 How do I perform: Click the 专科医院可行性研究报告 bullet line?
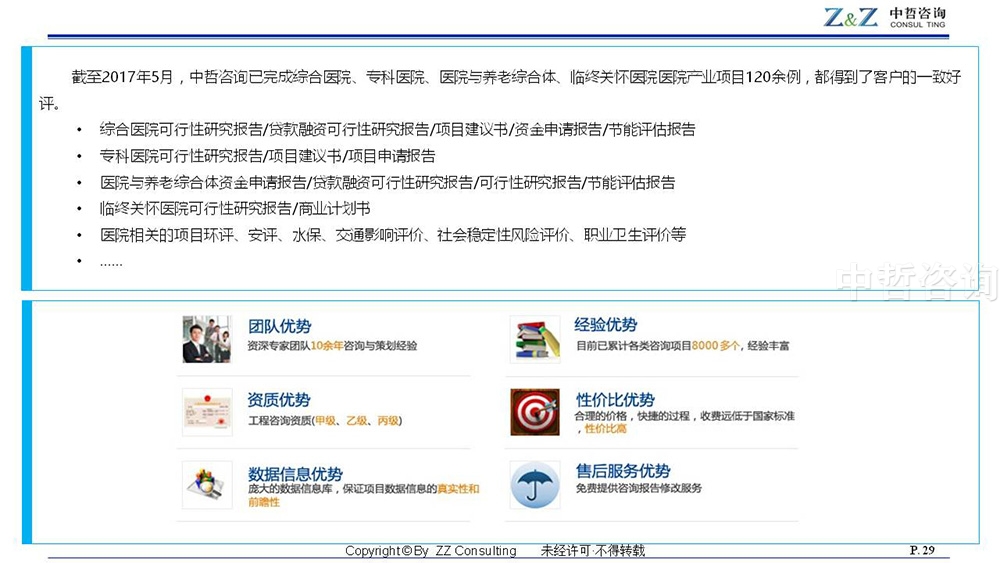[267, 156]
